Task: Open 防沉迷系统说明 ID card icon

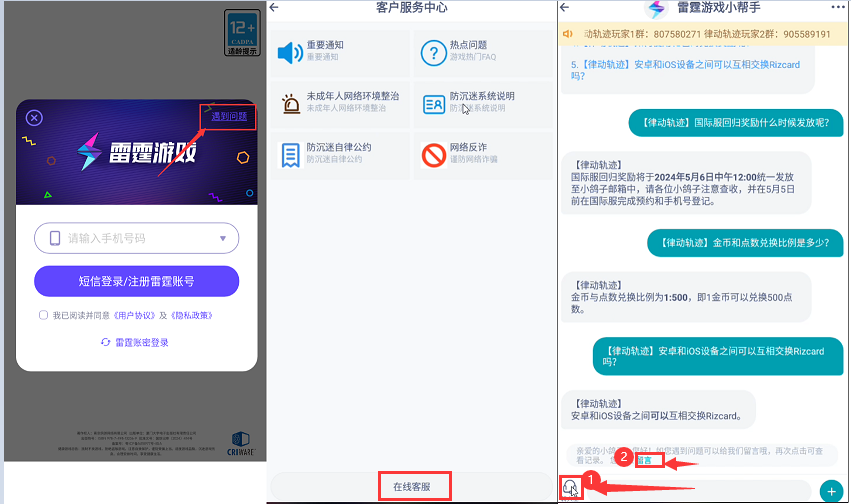Action: 434,104
